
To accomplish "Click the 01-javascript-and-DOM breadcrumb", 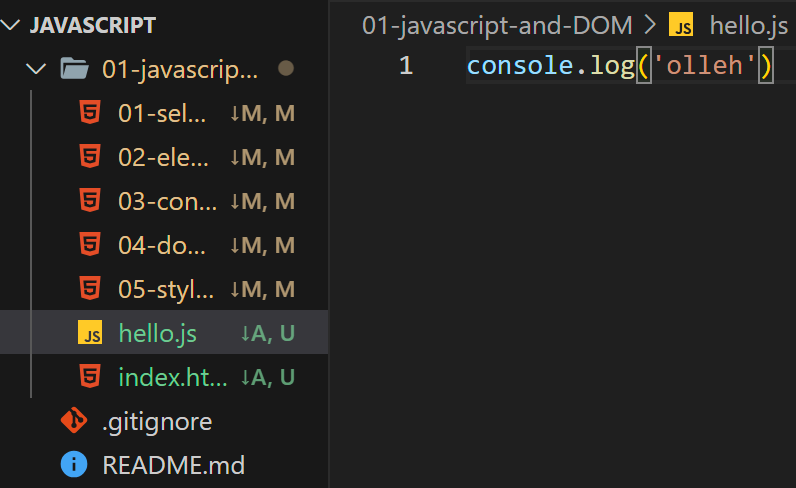I will (x=497, y=25).
